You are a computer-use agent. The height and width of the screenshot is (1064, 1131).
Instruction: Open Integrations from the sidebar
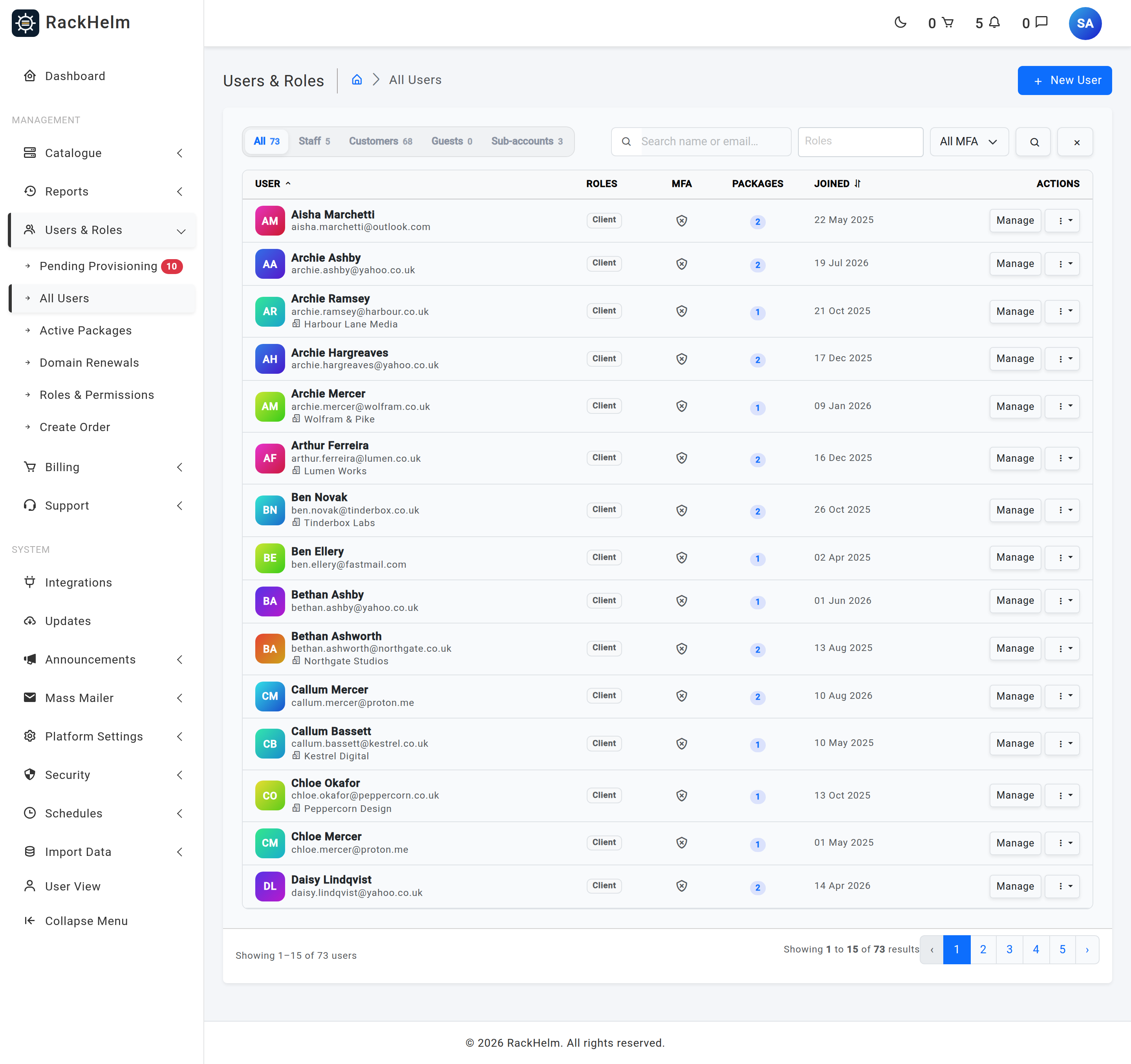[102, 582]
